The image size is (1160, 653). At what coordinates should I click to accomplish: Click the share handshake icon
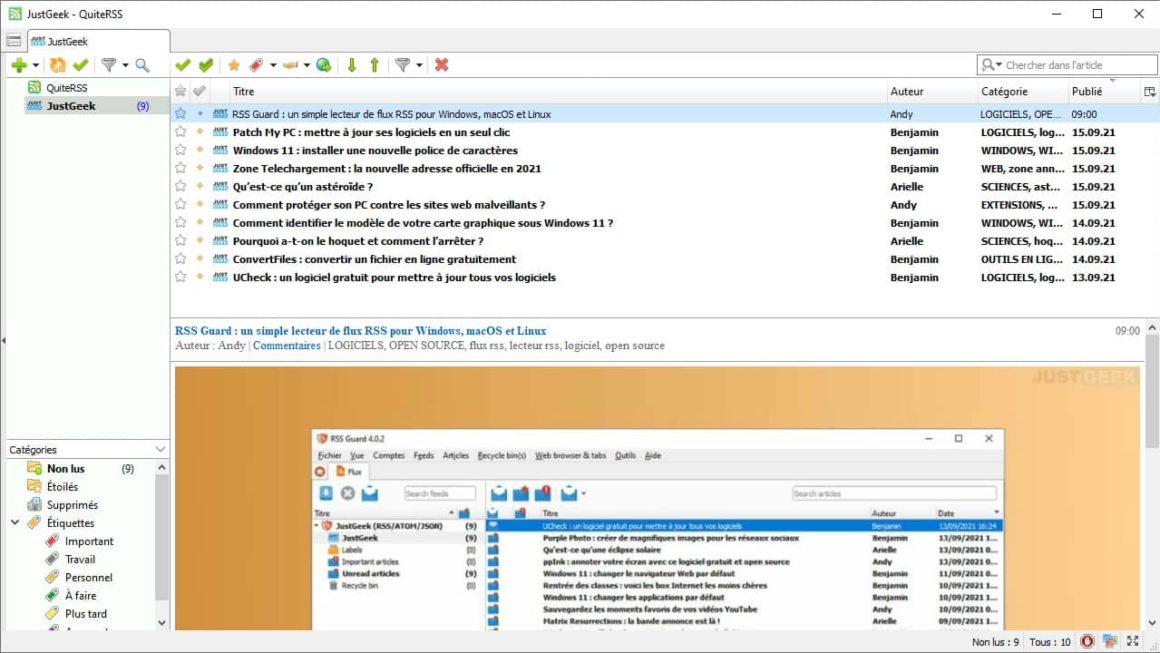pos(290,65)
